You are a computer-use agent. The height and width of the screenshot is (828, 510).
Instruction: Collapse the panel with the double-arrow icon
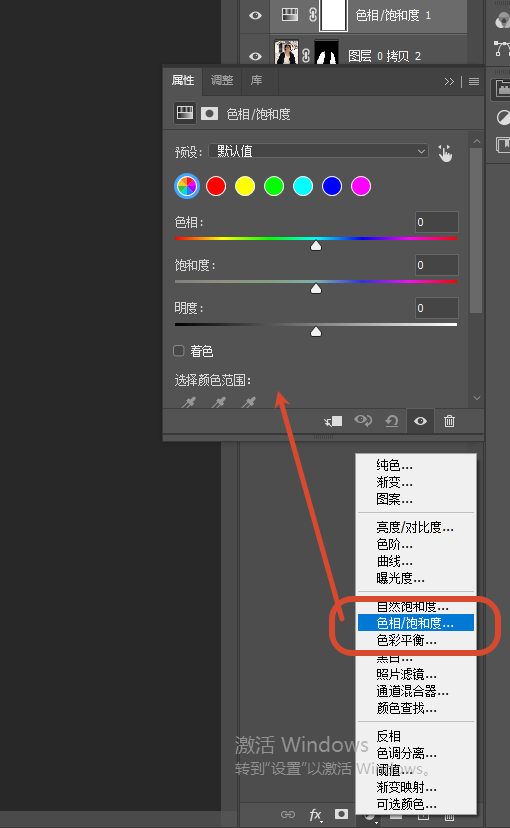[449, 81]
